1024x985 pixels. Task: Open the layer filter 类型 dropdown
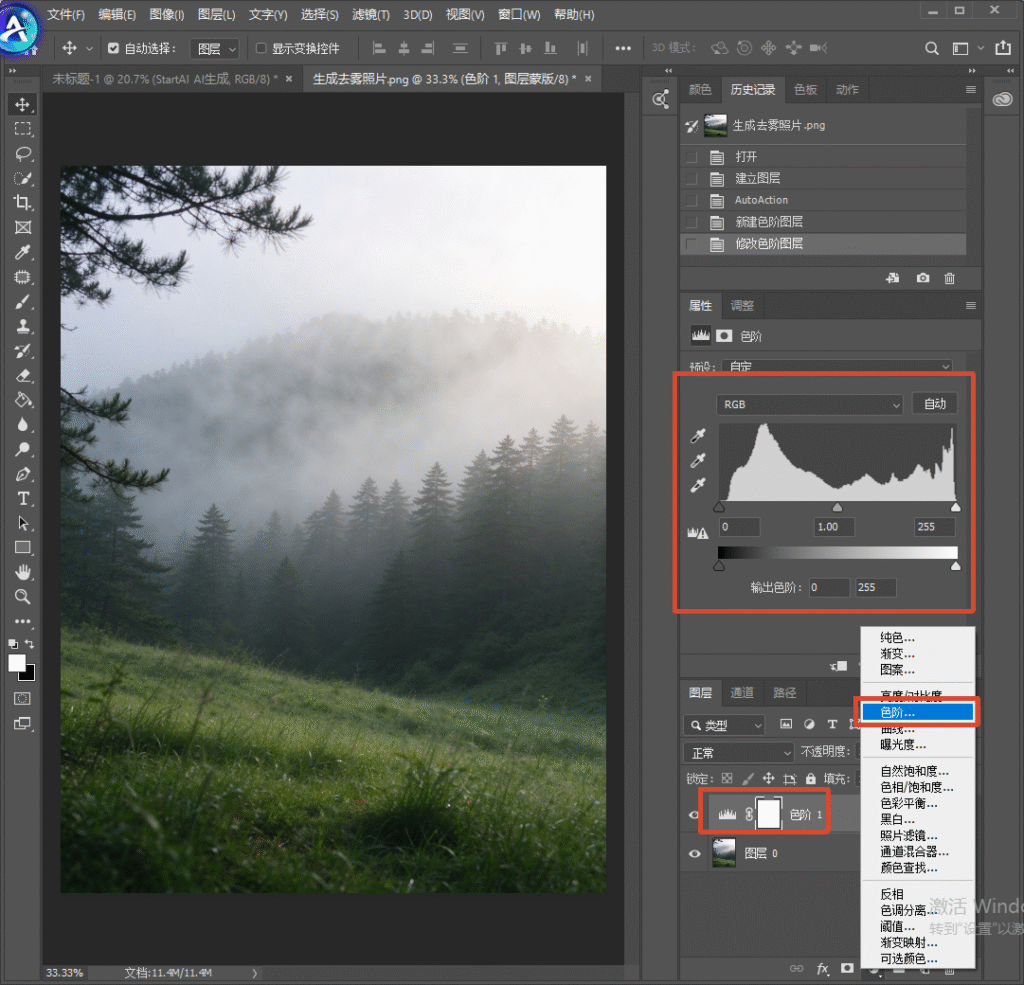pos(724,725)
